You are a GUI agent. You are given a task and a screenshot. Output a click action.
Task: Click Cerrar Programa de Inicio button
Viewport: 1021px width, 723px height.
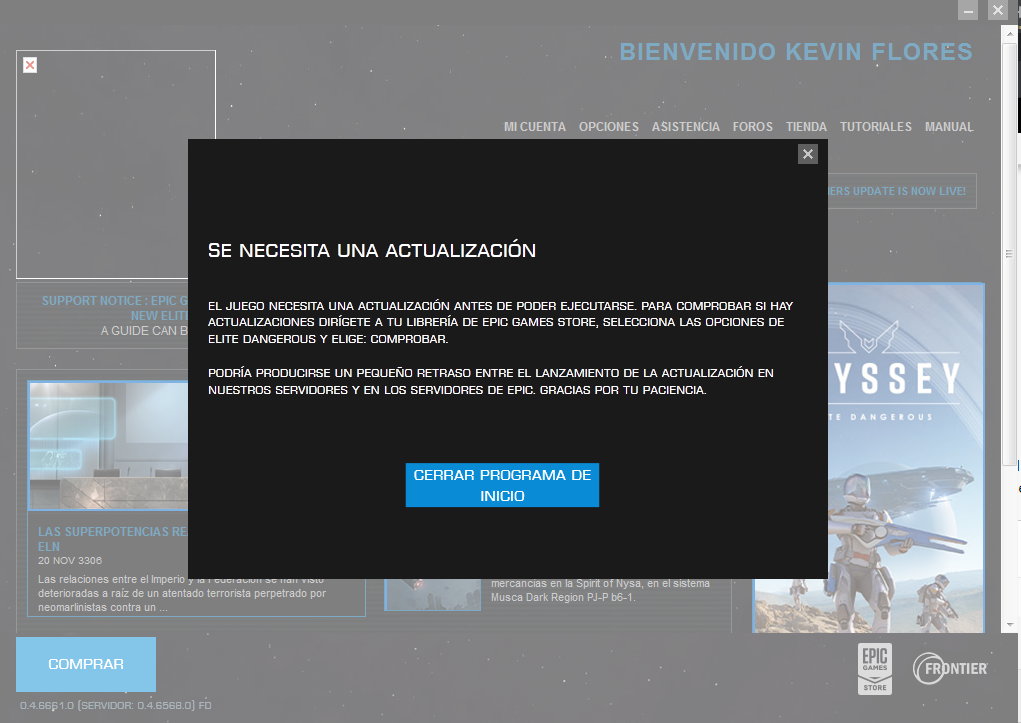[502, 485]
